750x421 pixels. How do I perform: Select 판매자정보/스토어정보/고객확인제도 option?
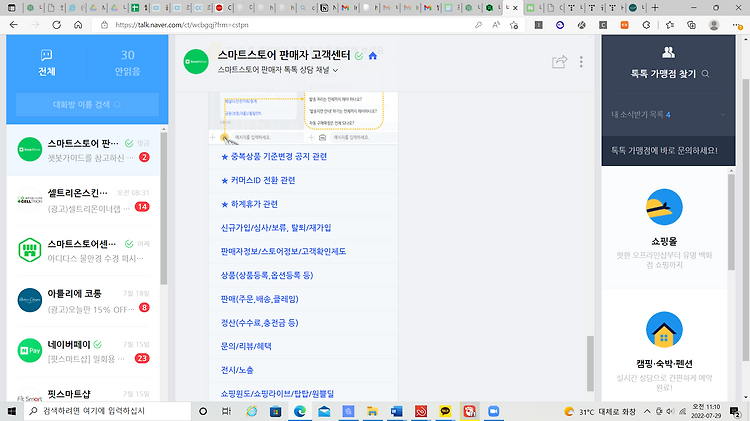[x=283, y=251]
